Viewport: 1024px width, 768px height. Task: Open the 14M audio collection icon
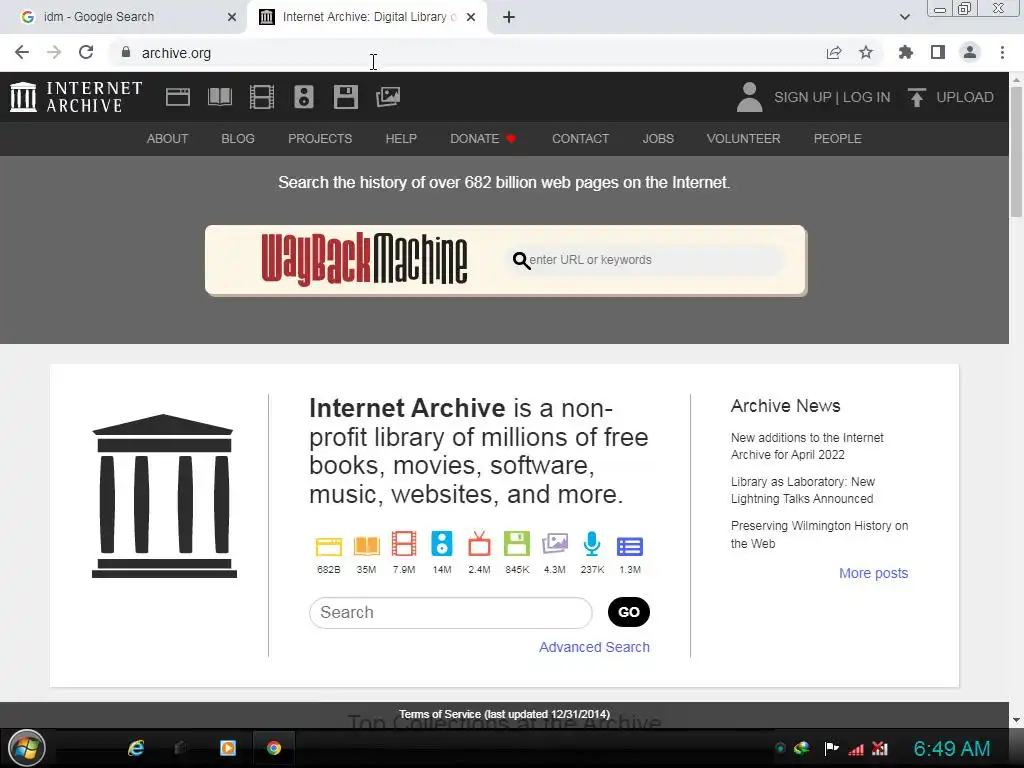[442, 544]
